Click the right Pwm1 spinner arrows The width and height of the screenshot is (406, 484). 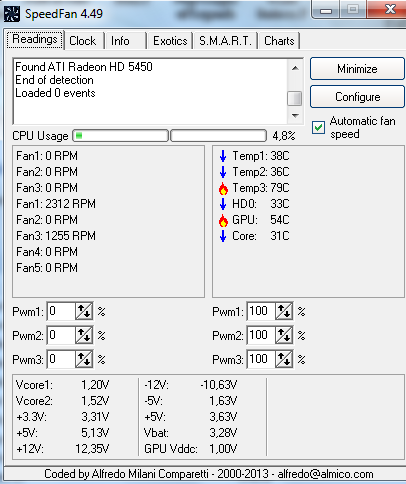click(284, 311)
